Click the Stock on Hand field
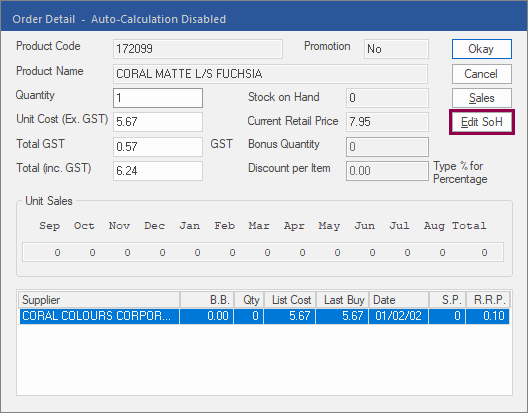The image size is (528, 413). (x=387, y=98)
